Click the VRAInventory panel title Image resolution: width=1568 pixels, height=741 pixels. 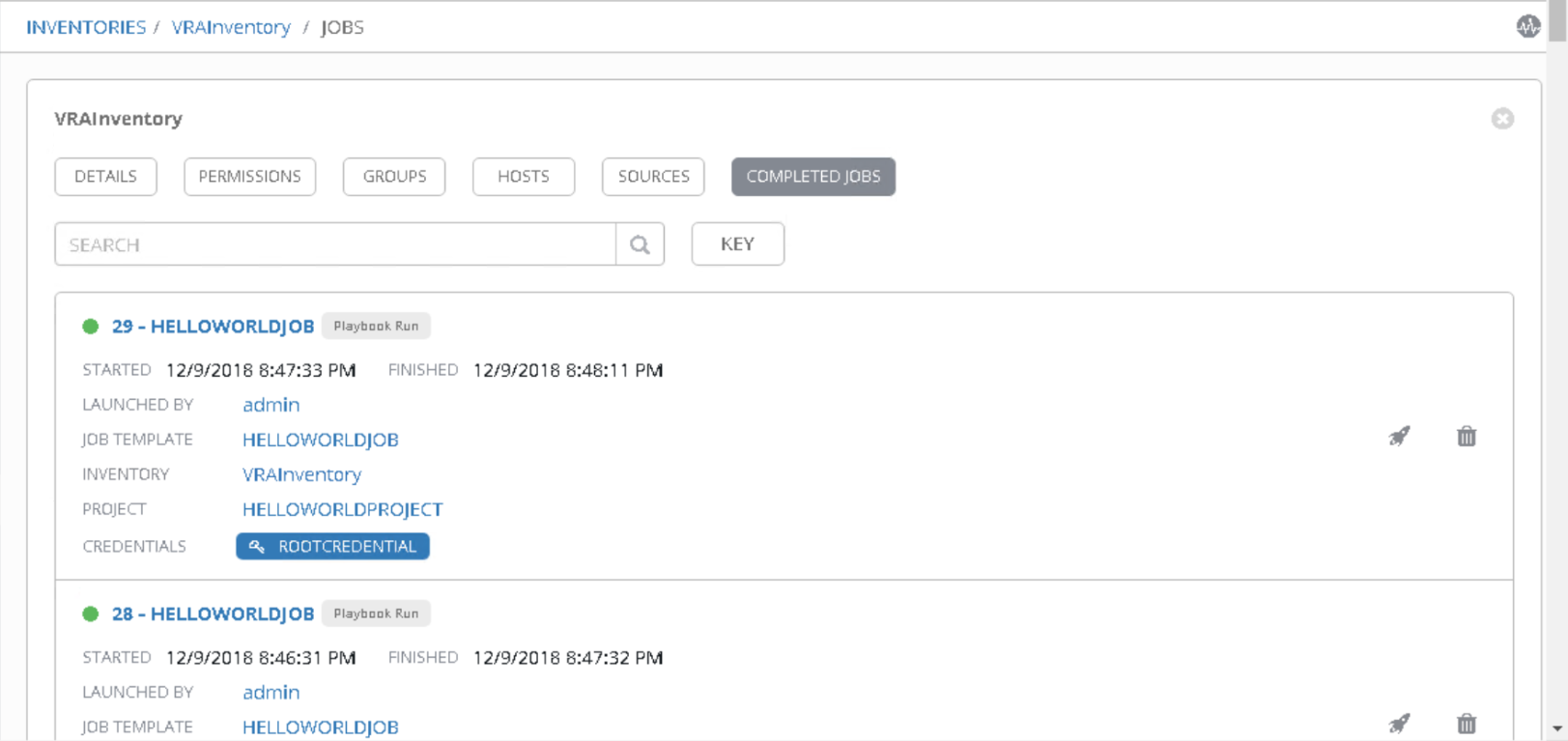pos(118,119)
